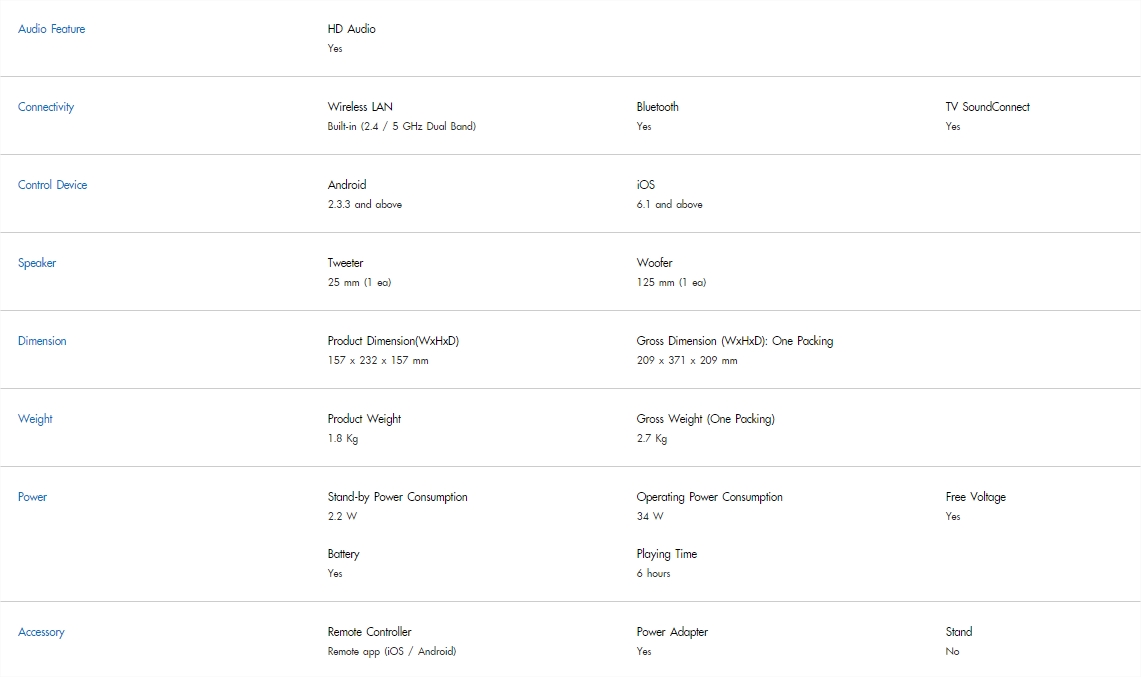Select the Remote Controller spec title

coord(370,632)
